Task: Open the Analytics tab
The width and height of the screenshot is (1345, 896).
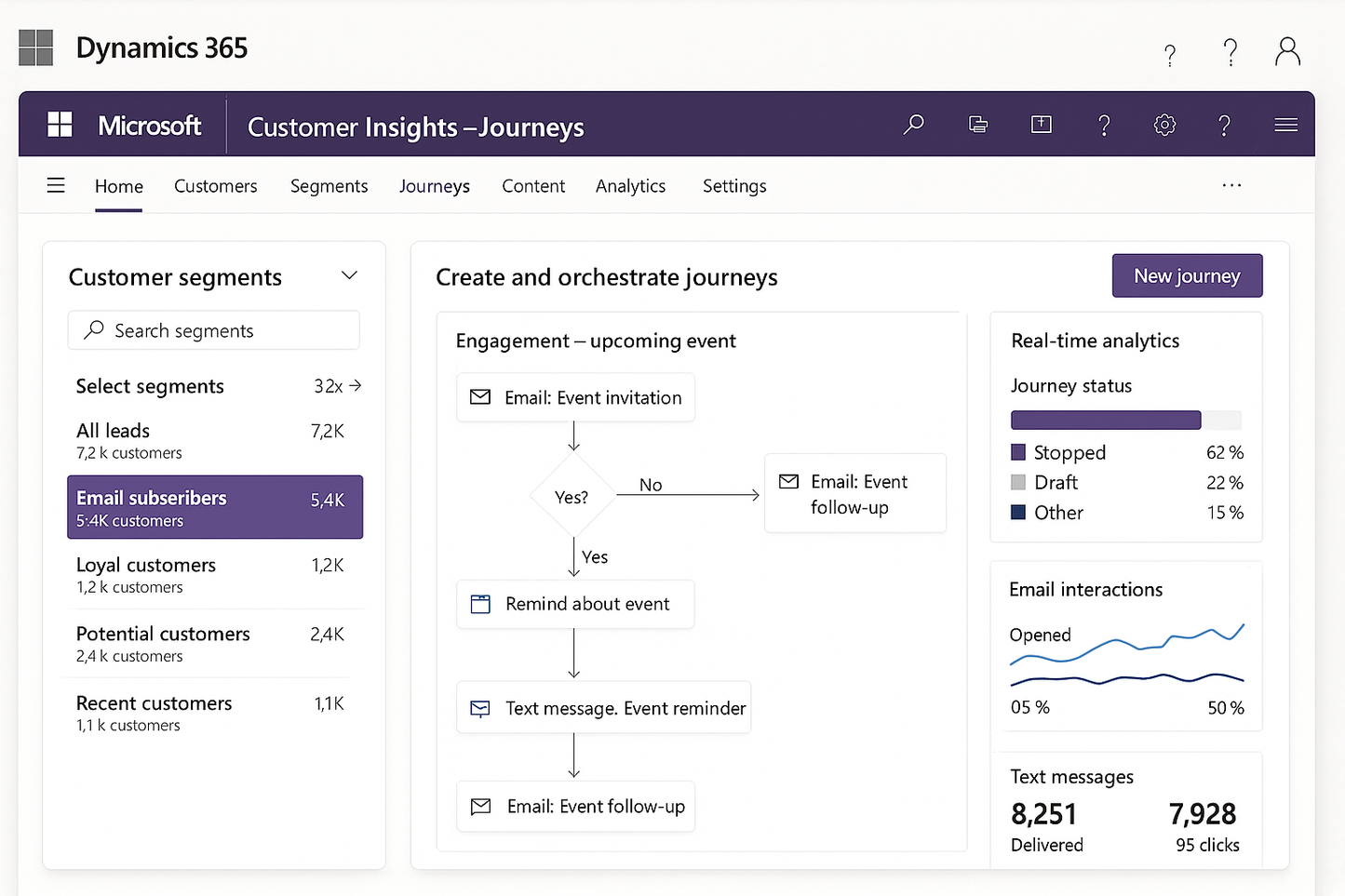Action: [x=630, y=186]
